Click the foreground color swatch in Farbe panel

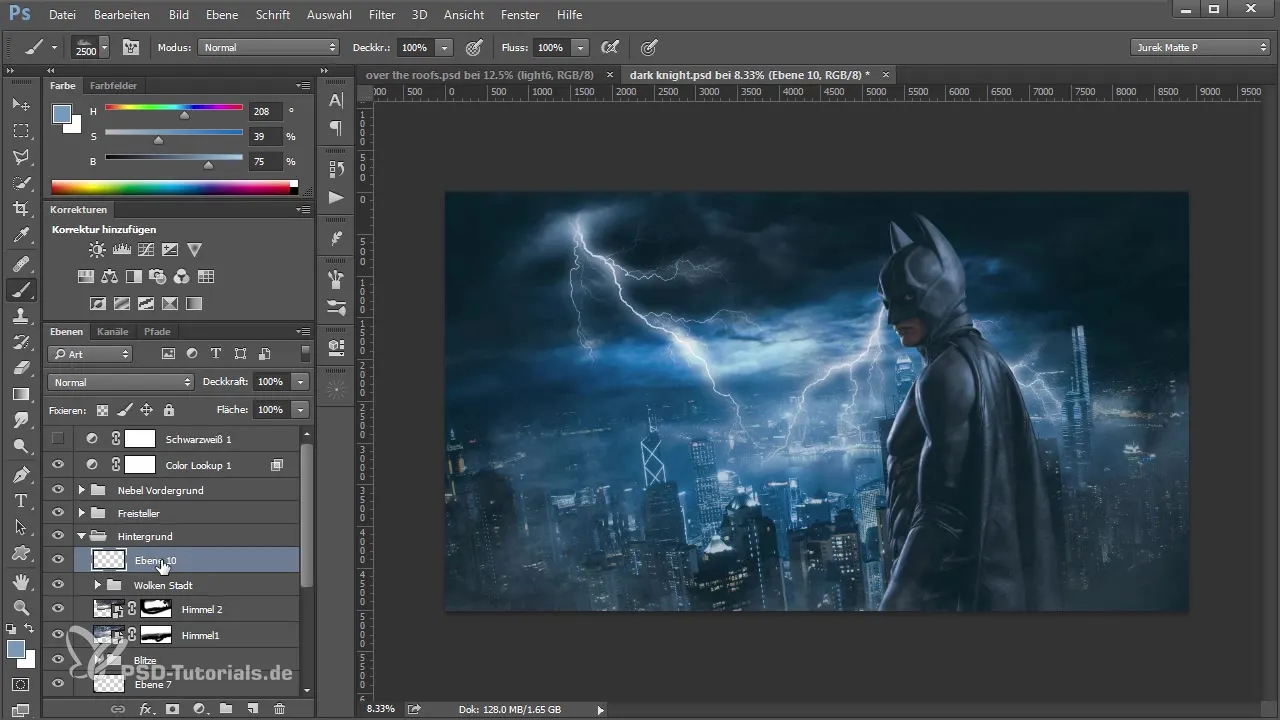coord(62,114)
